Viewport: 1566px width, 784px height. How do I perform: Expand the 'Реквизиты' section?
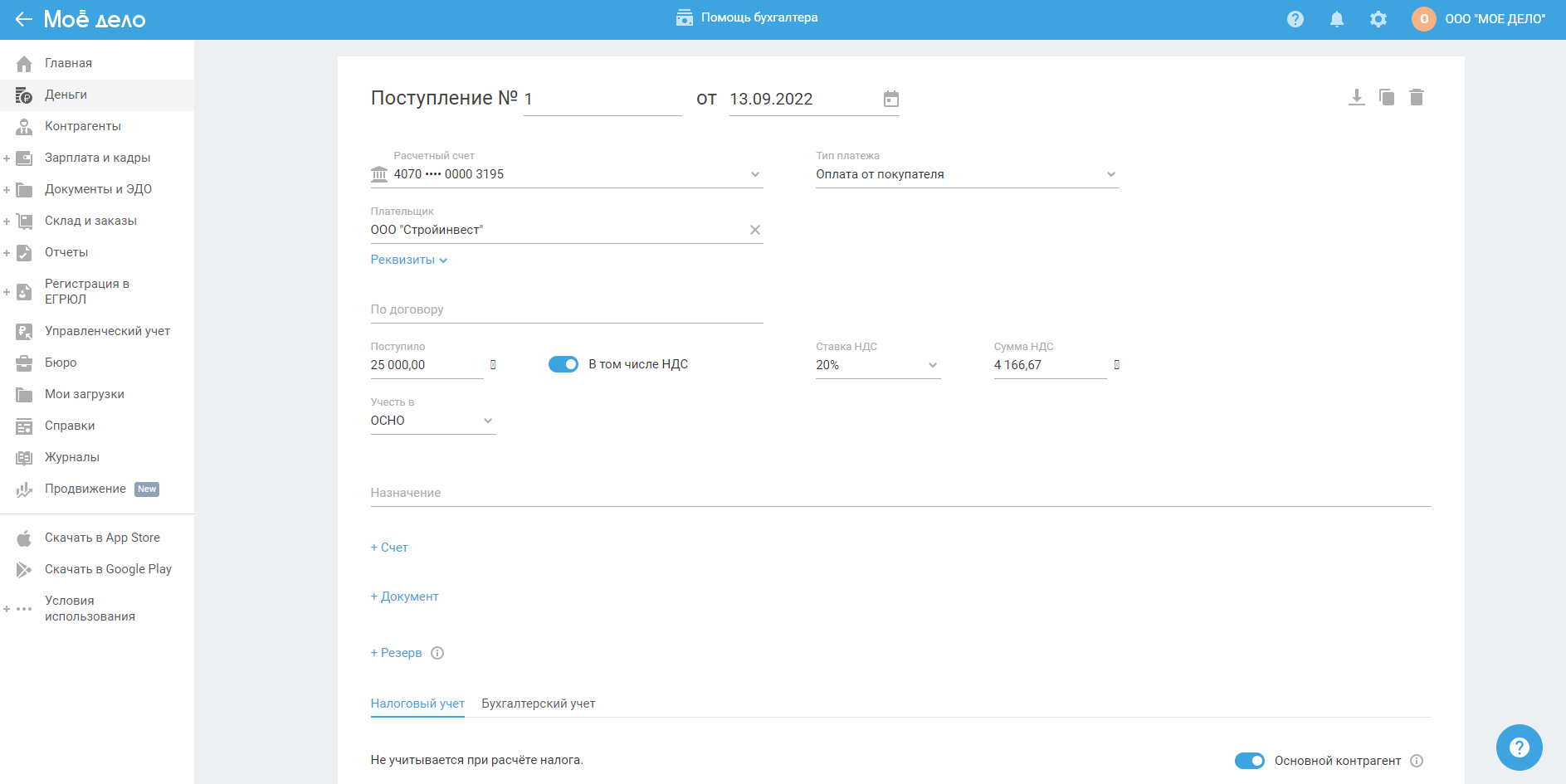pyautogui.click(x=408, y=260)
